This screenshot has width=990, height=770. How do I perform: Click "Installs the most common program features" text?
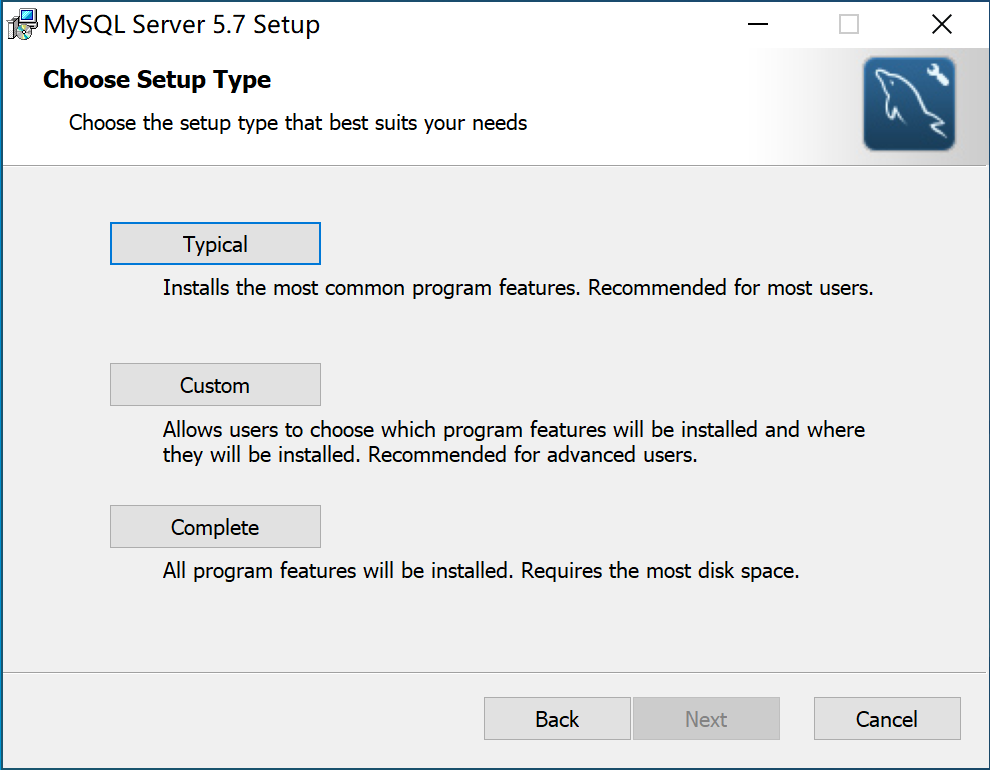point(370,288)
